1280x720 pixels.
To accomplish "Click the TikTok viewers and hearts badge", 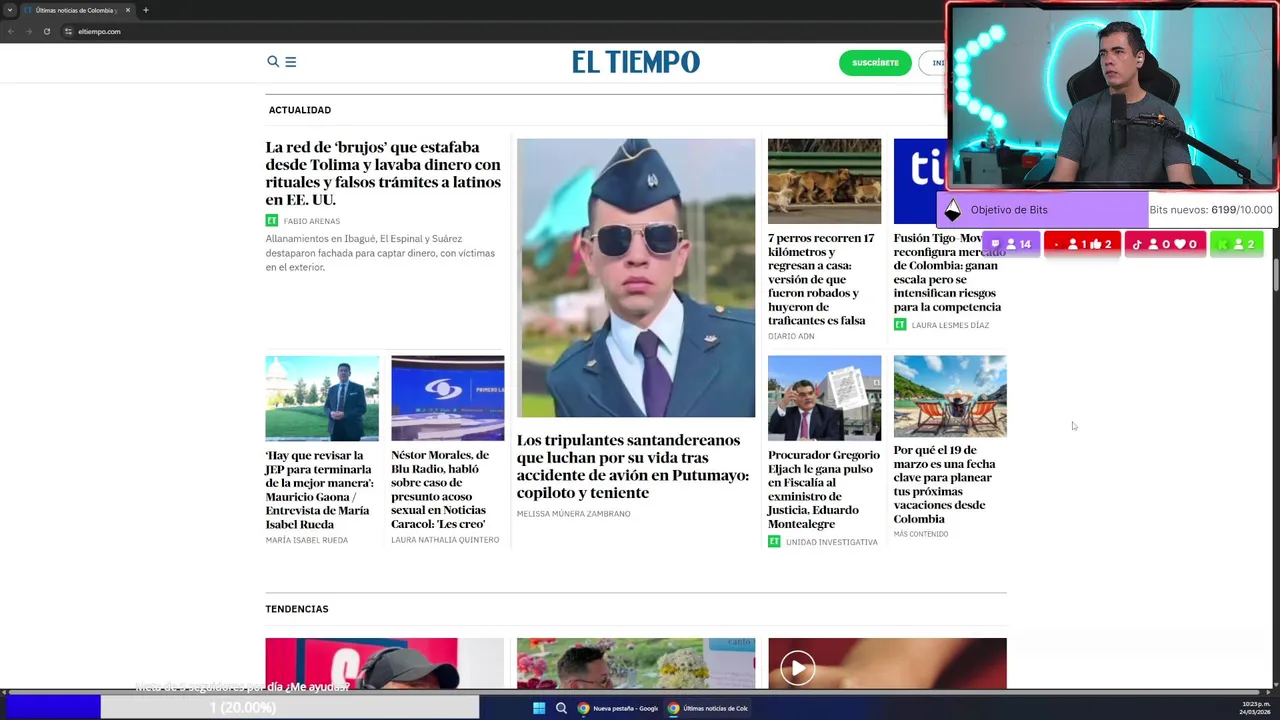I will click(1165, 244).
